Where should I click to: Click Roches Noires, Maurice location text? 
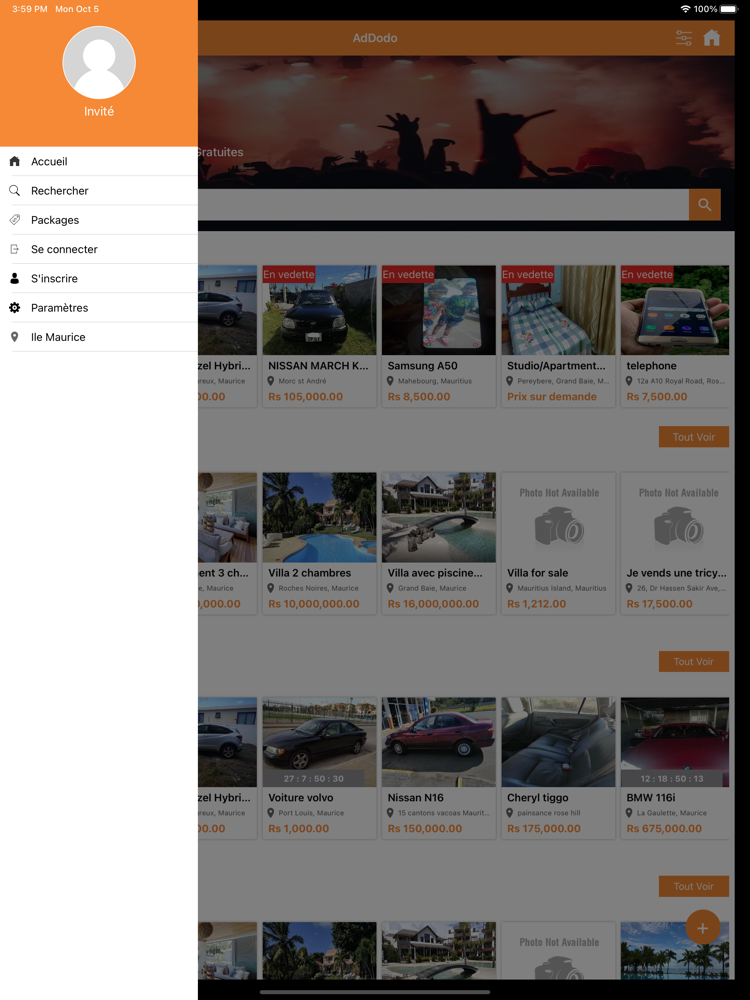coord(318,588)
